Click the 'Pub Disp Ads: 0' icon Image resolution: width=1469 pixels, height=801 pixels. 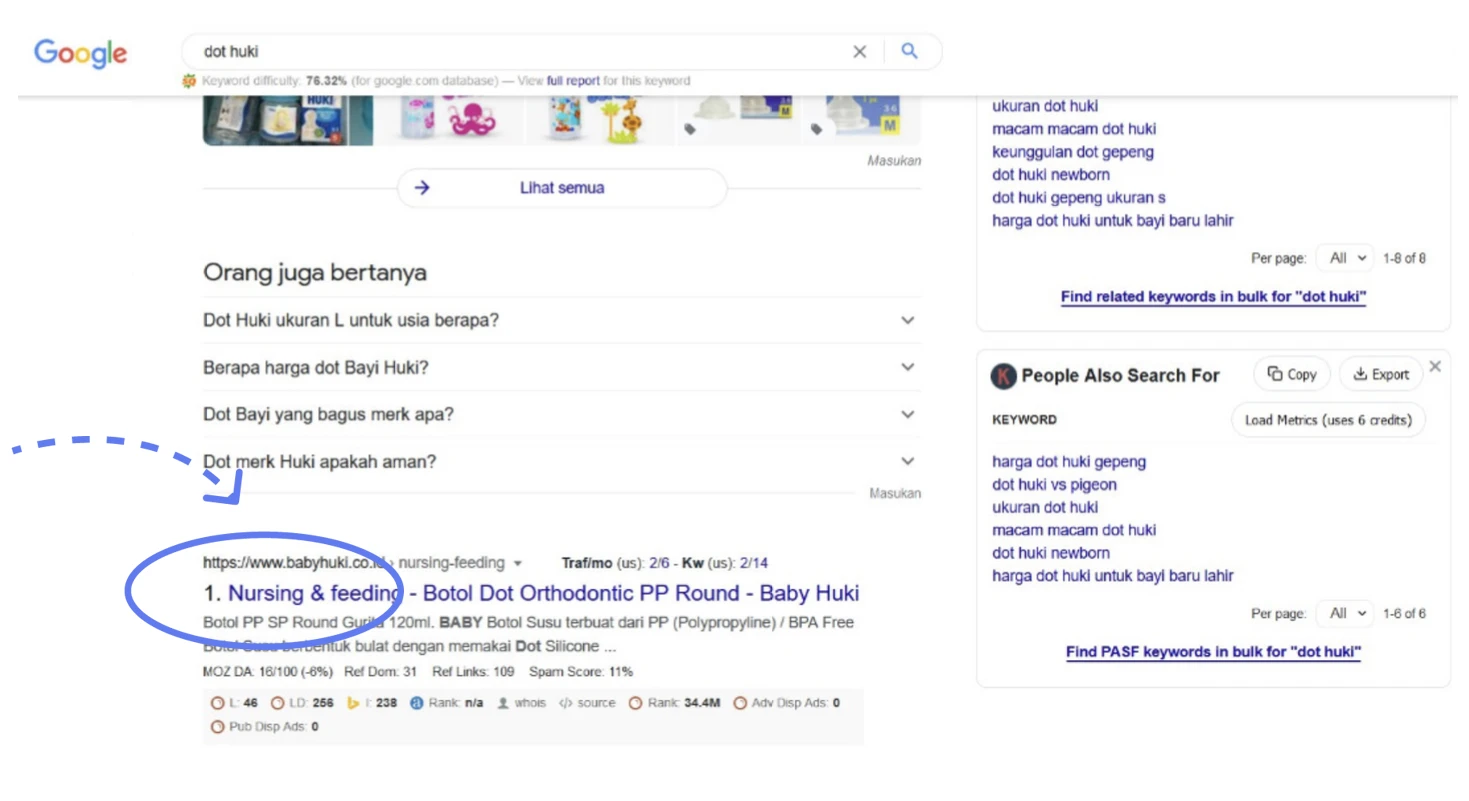click(217, 727)
